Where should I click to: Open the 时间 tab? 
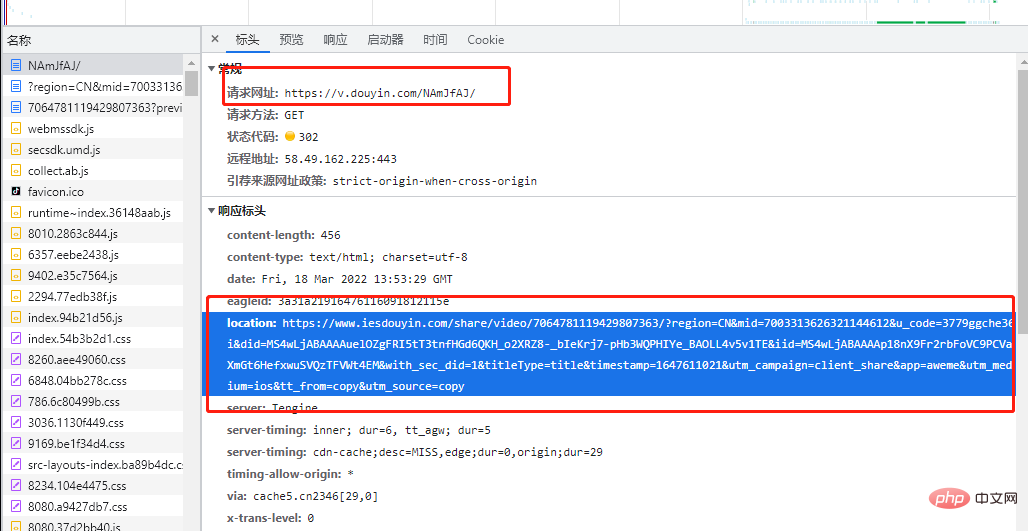[x=435, y=39]
